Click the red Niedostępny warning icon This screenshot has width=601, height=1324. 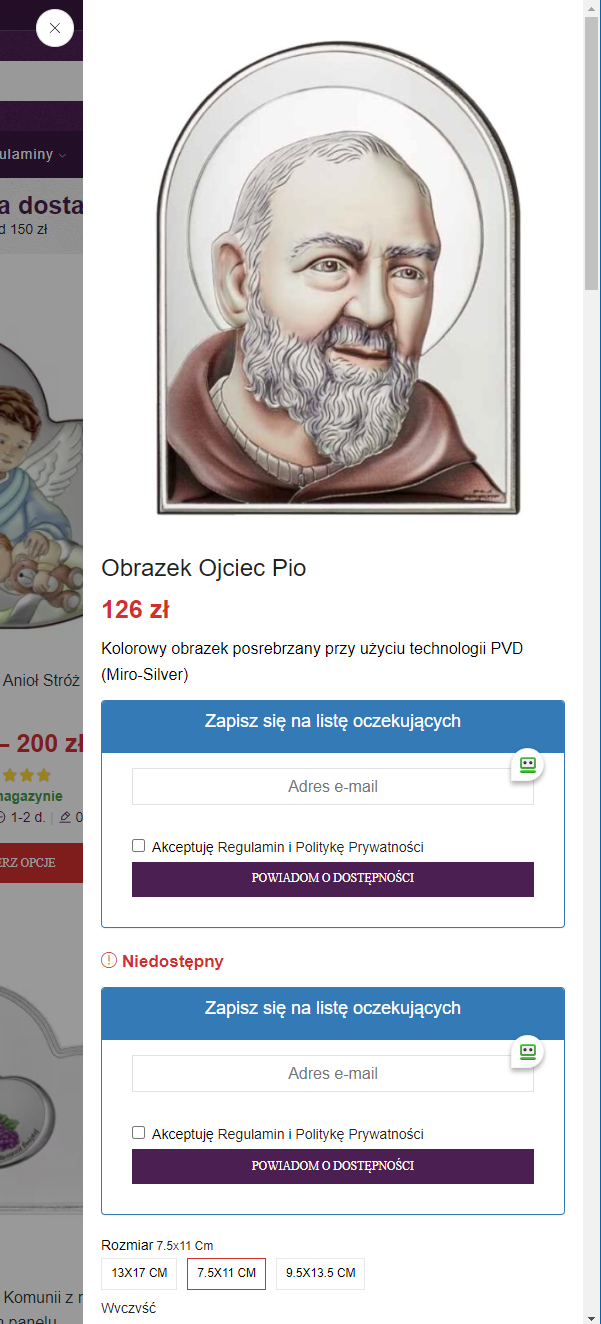pyautogui.click(x=109, y=961)
